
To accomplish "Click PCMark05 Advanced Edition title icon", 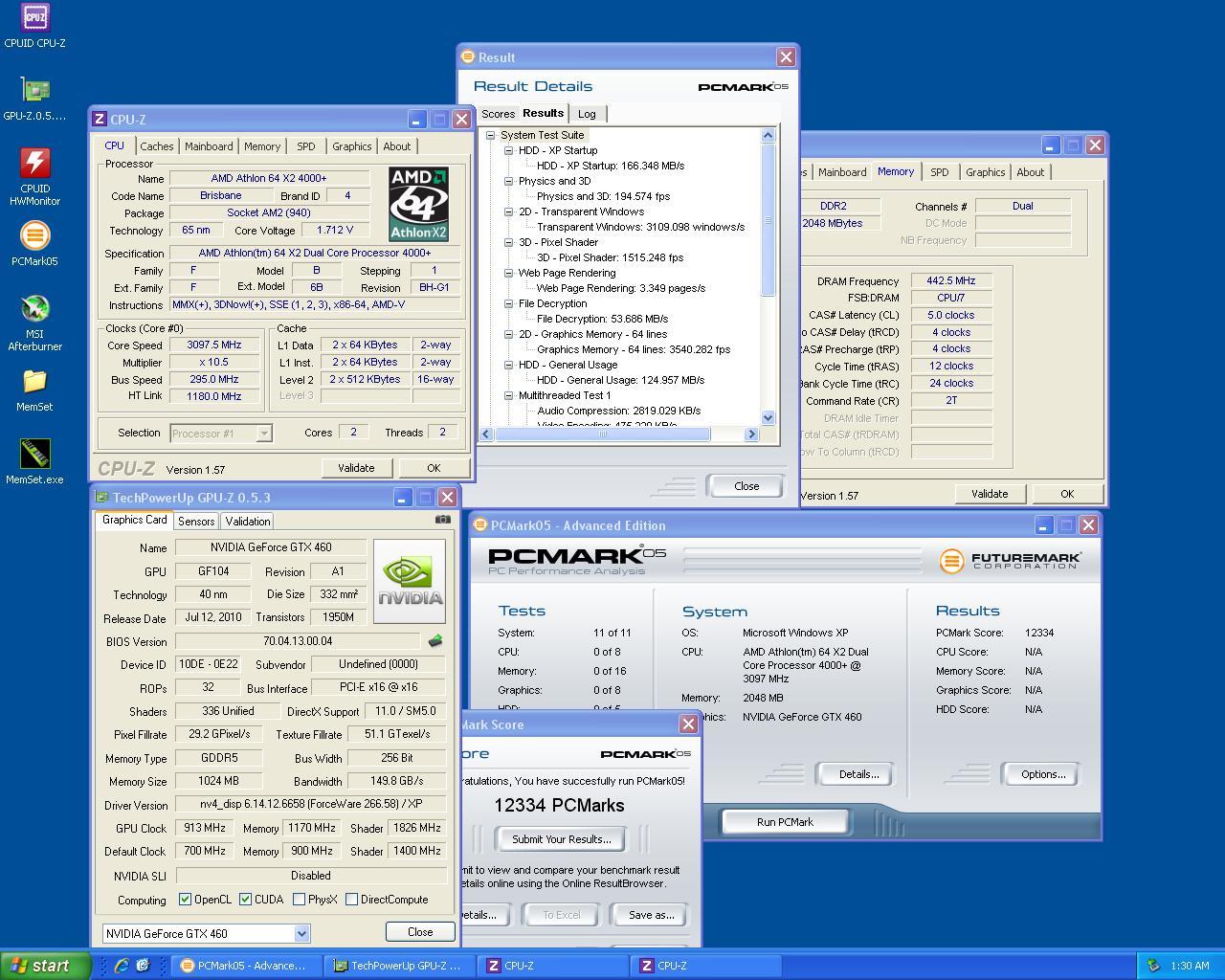I will (480, 524).
